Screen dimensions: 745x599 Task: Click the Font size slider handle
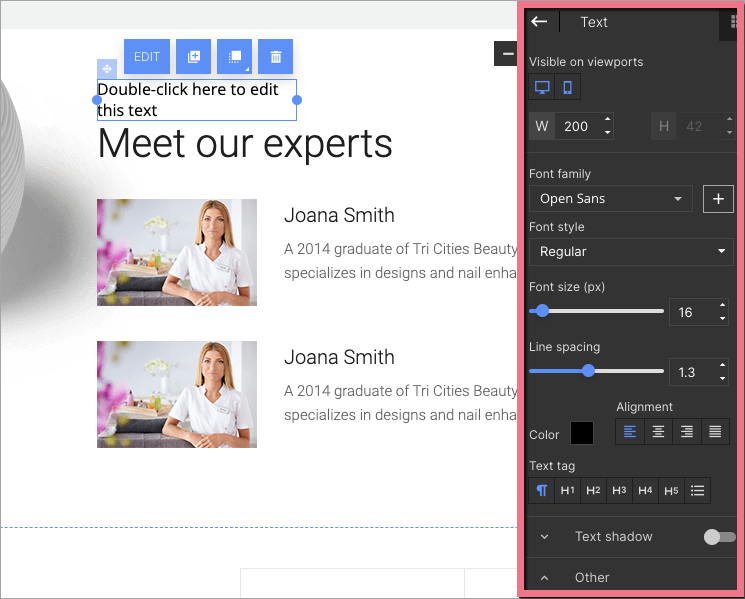coord(542,311)
